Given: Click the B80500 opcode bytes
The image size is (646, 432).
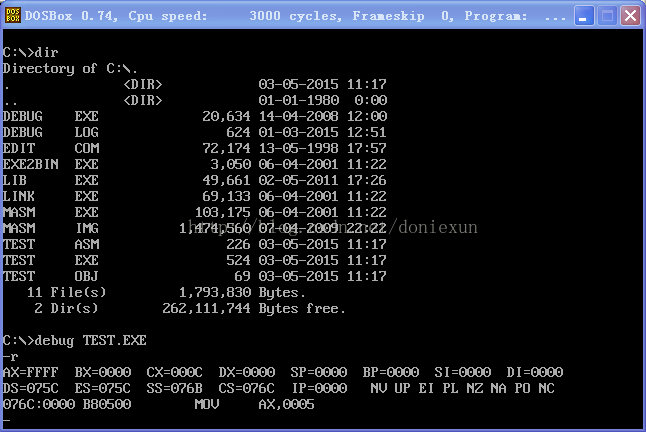Looking at the screenshot, I should tap(107, 404).
